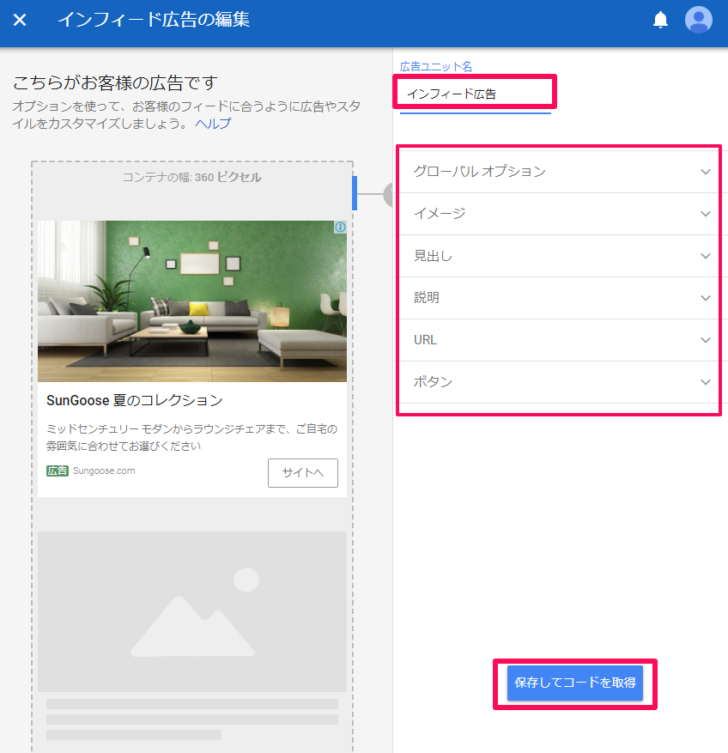This screenshot has width=728, height=753.
Task: Expand the URL section
Action: pos(559,340)
